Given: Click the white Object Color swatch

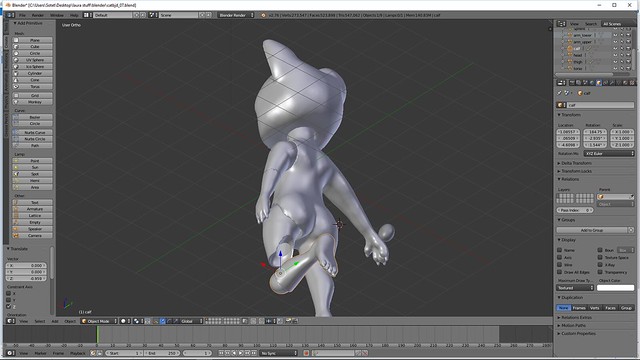Looking at the screenshot, I should (x=616, y=288).
